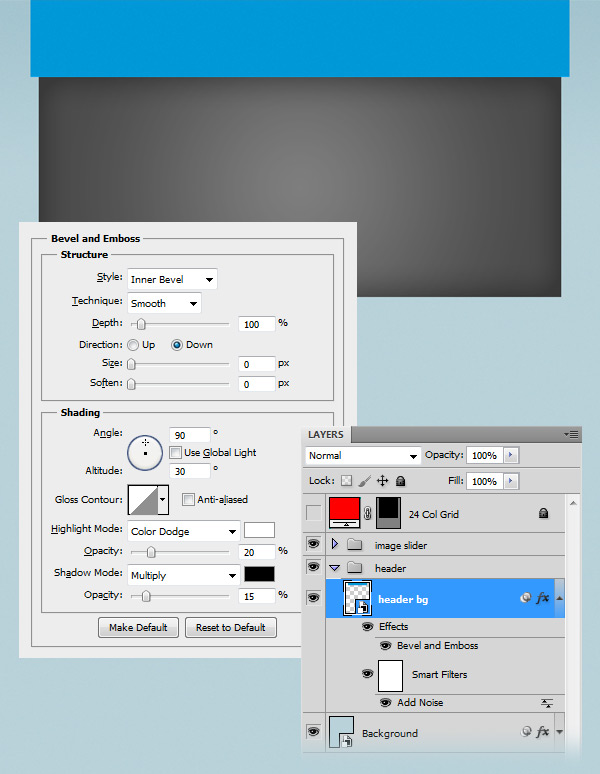Screen dimensions: 600x774
Task: Click the lock image pixels brush icon
Action: pyautogui.click(x=365, y=481)
